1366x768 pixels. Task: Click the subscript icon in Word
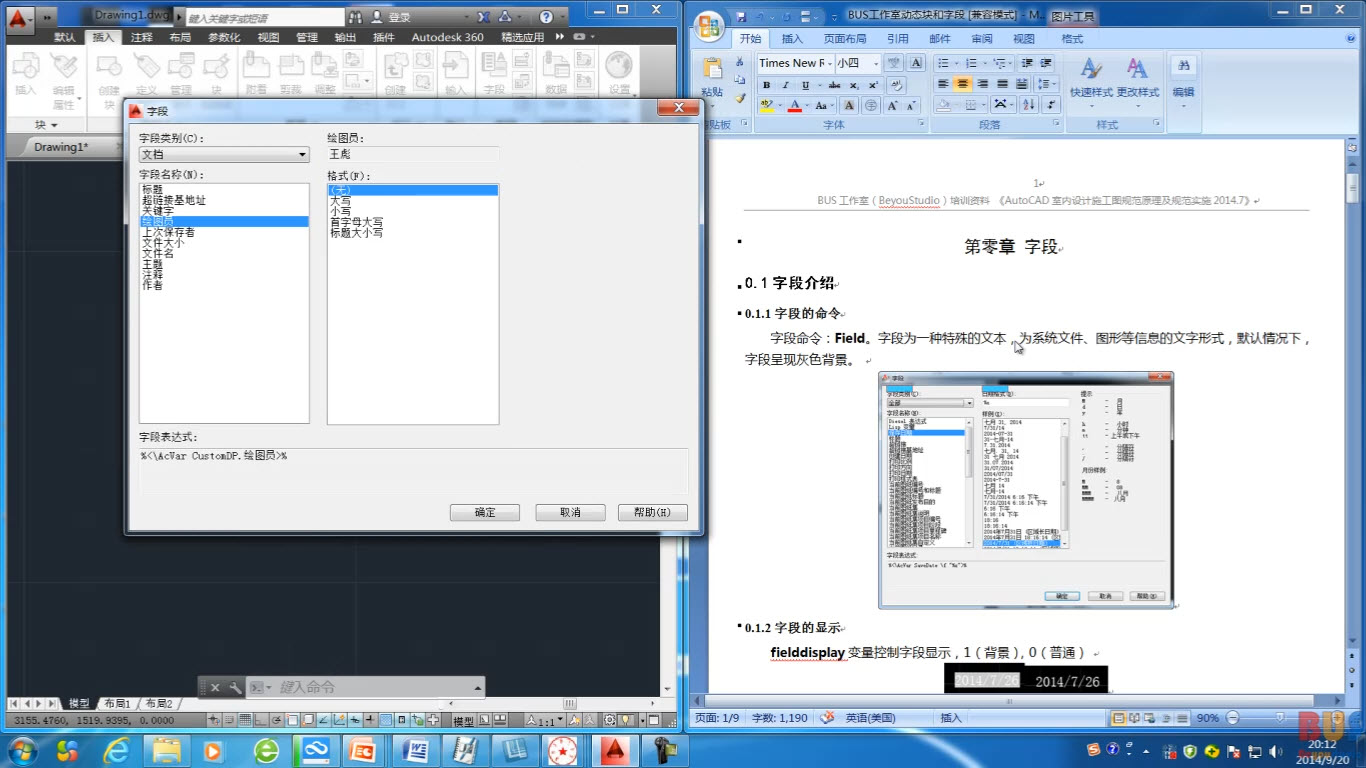coord(855,85)
